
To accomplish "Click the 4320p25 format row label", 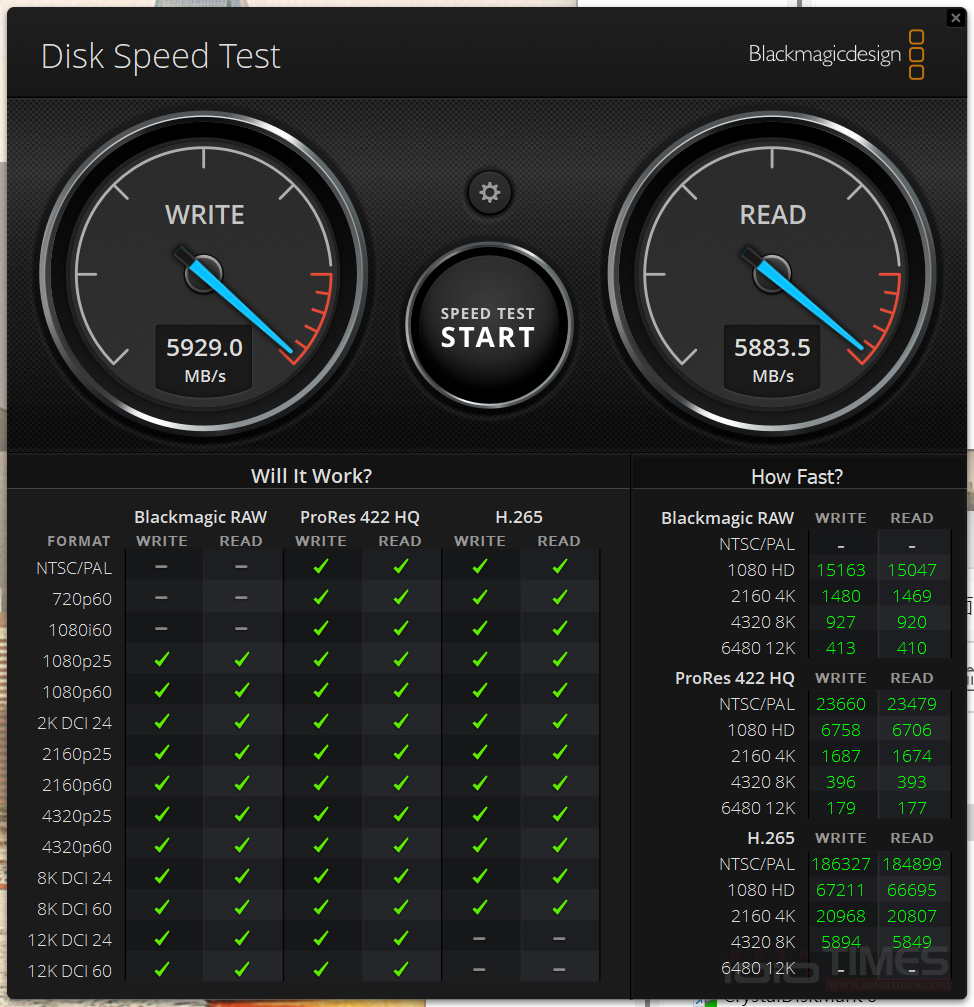I will (76, 816).
